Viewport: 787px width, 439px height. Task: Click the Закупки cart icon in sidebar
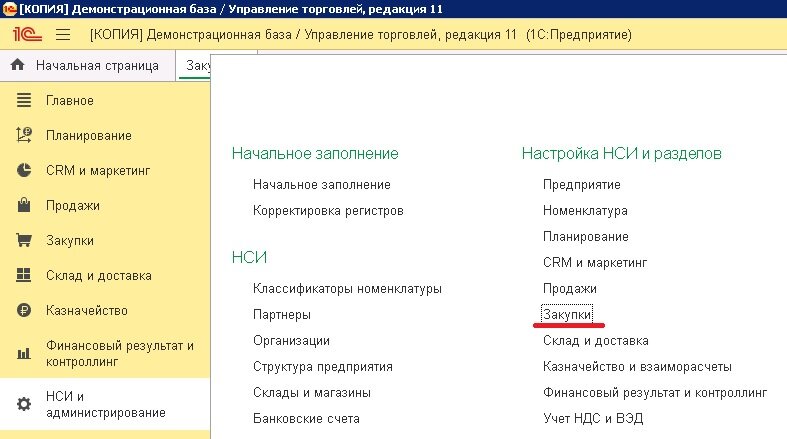(x=24, y=240)
